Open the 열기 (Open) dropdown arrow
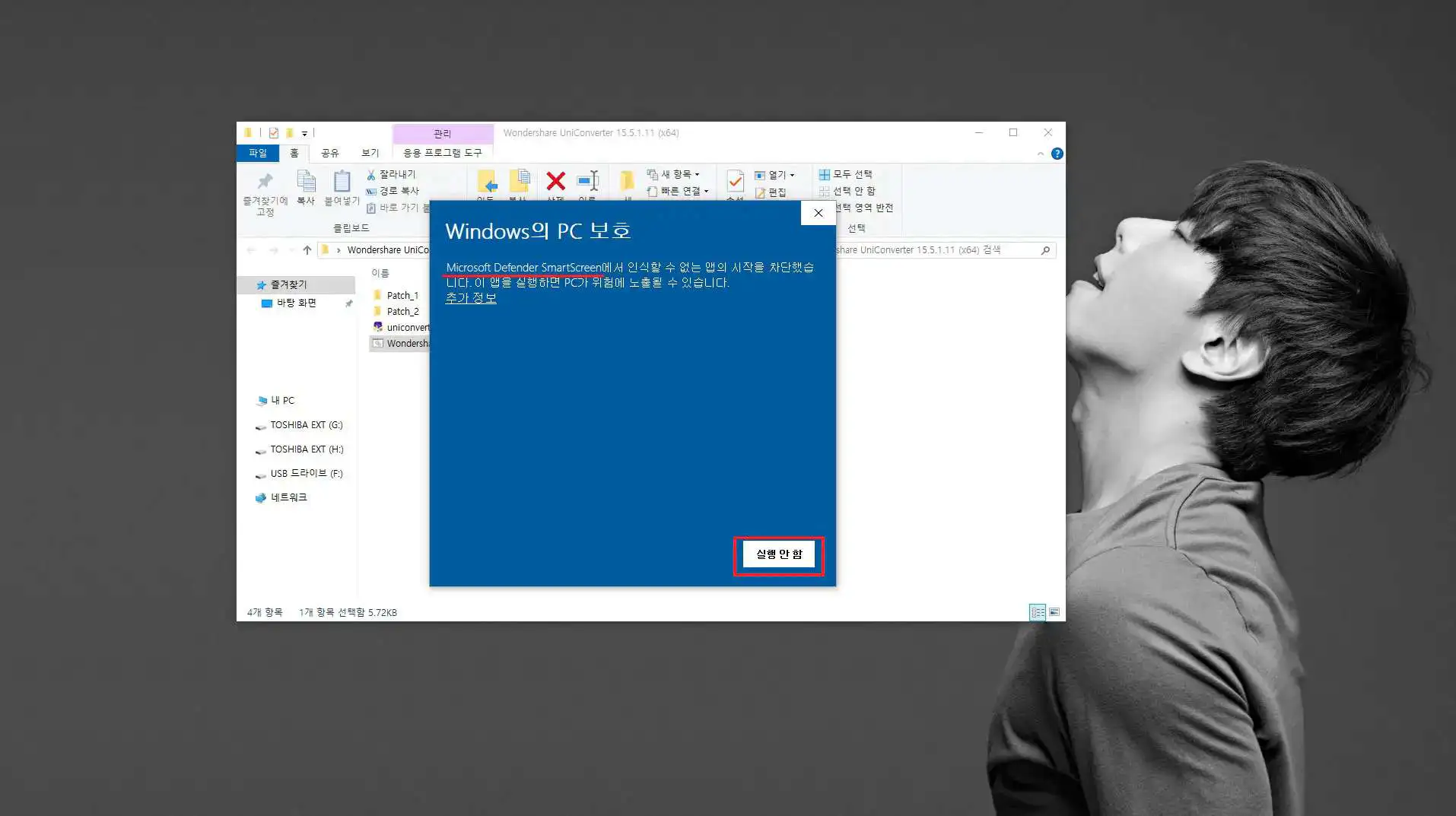Screen dimensions: 1456x816 (792, 175)
